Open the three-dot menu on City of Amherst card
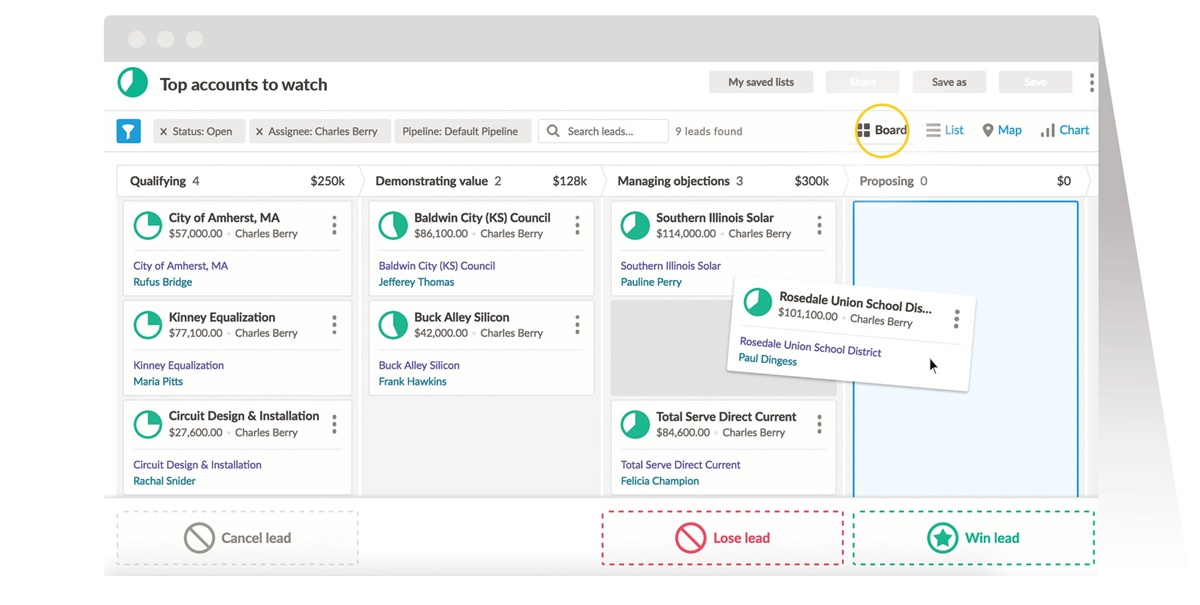The width and height of the screenshot is (1200, 605). point(334,226)
